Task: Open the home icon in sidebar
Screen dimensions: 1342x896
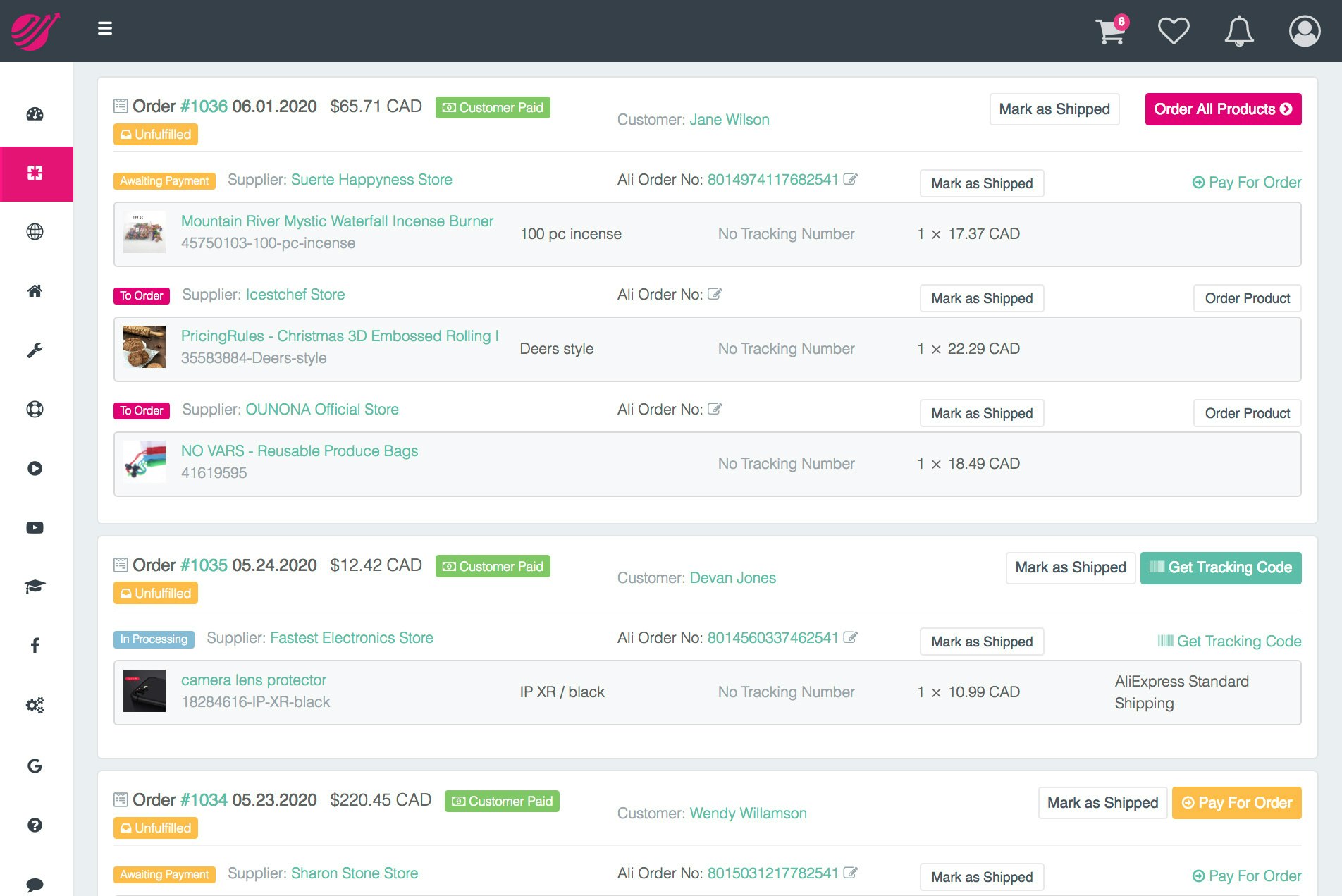Action: [35, 290]
